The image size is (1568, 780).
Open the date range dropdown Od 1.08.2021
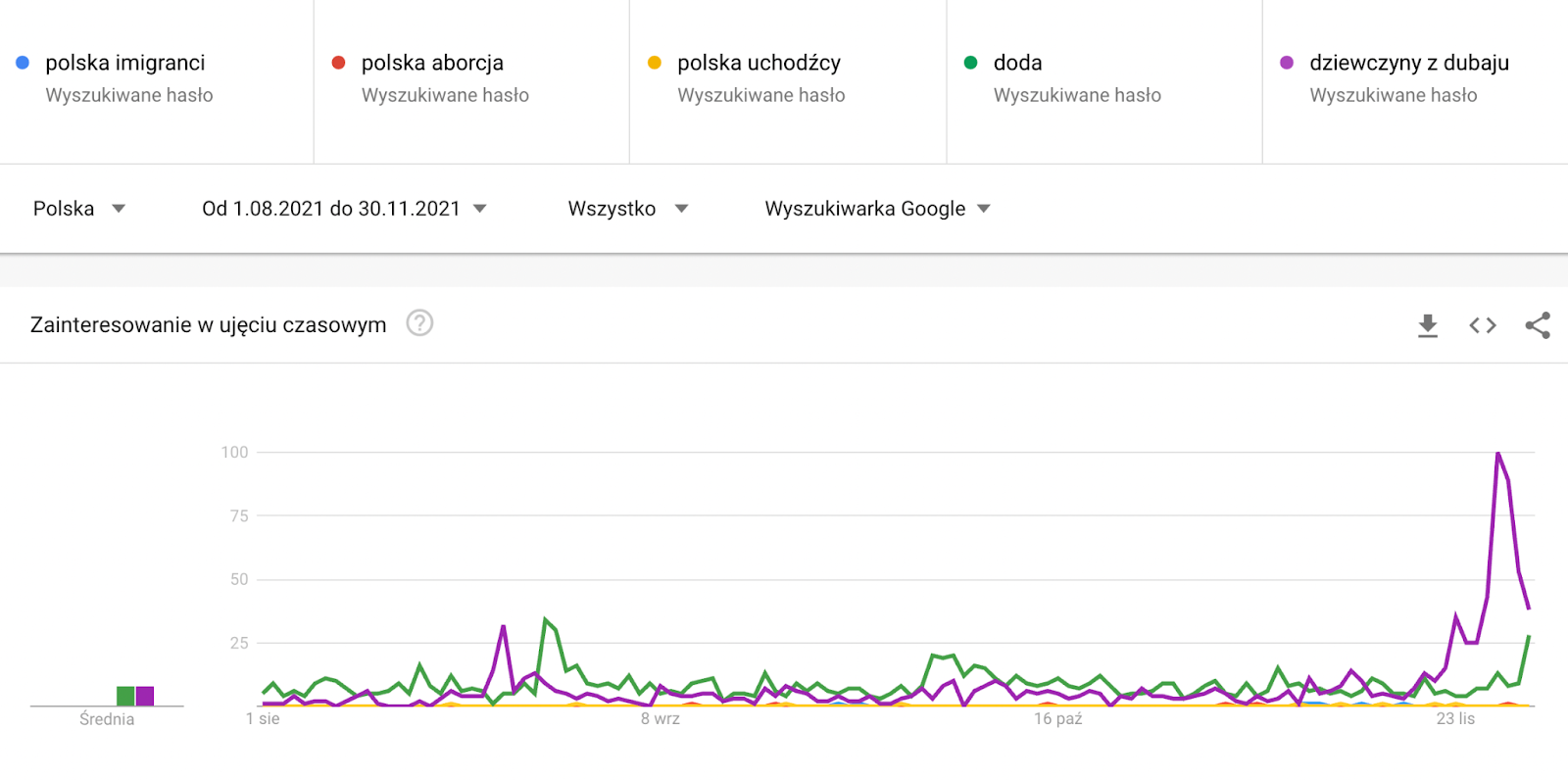click(344, 209)
